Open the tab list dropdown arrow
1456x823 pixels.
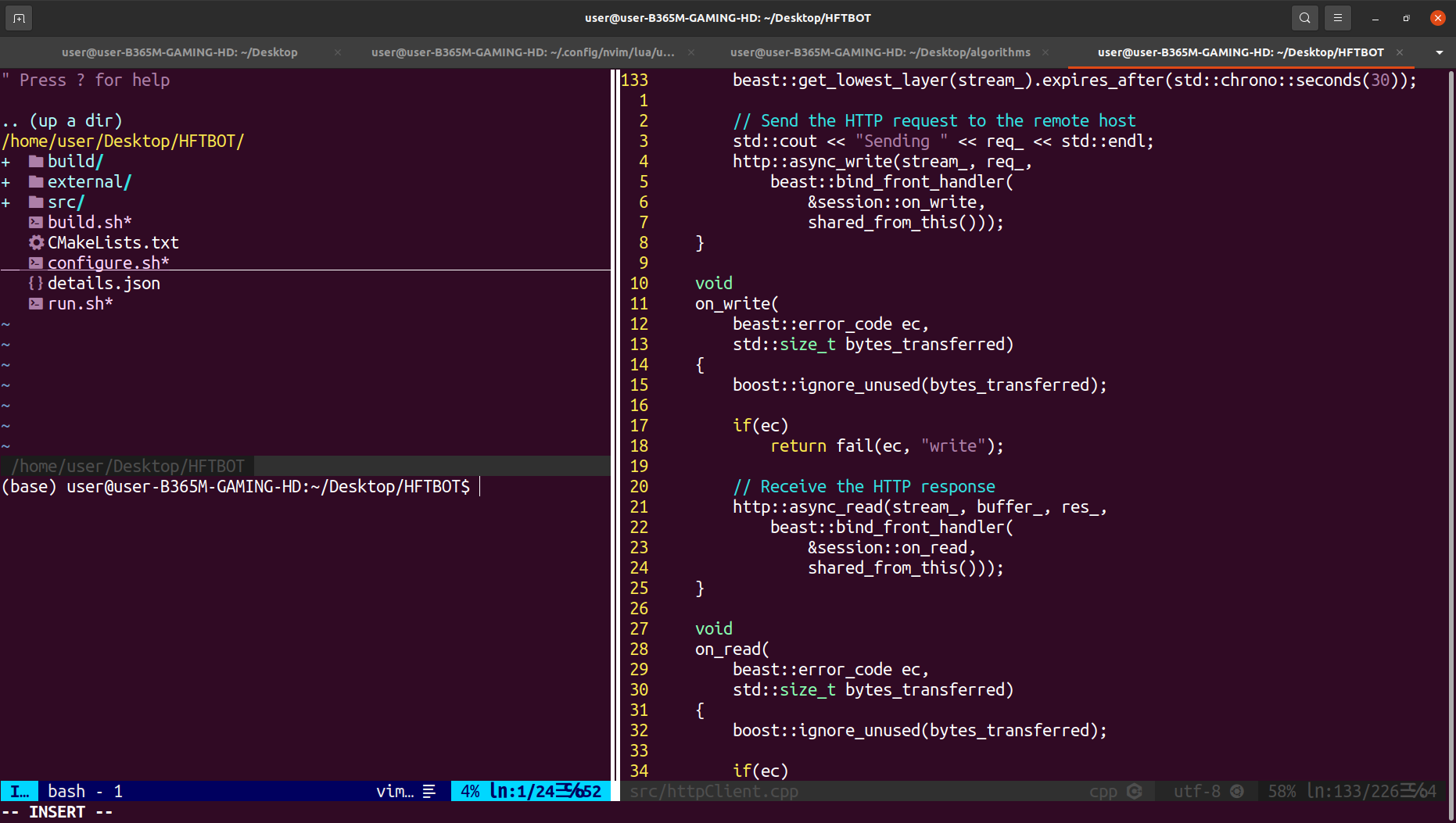click(x=1439, y=52)
